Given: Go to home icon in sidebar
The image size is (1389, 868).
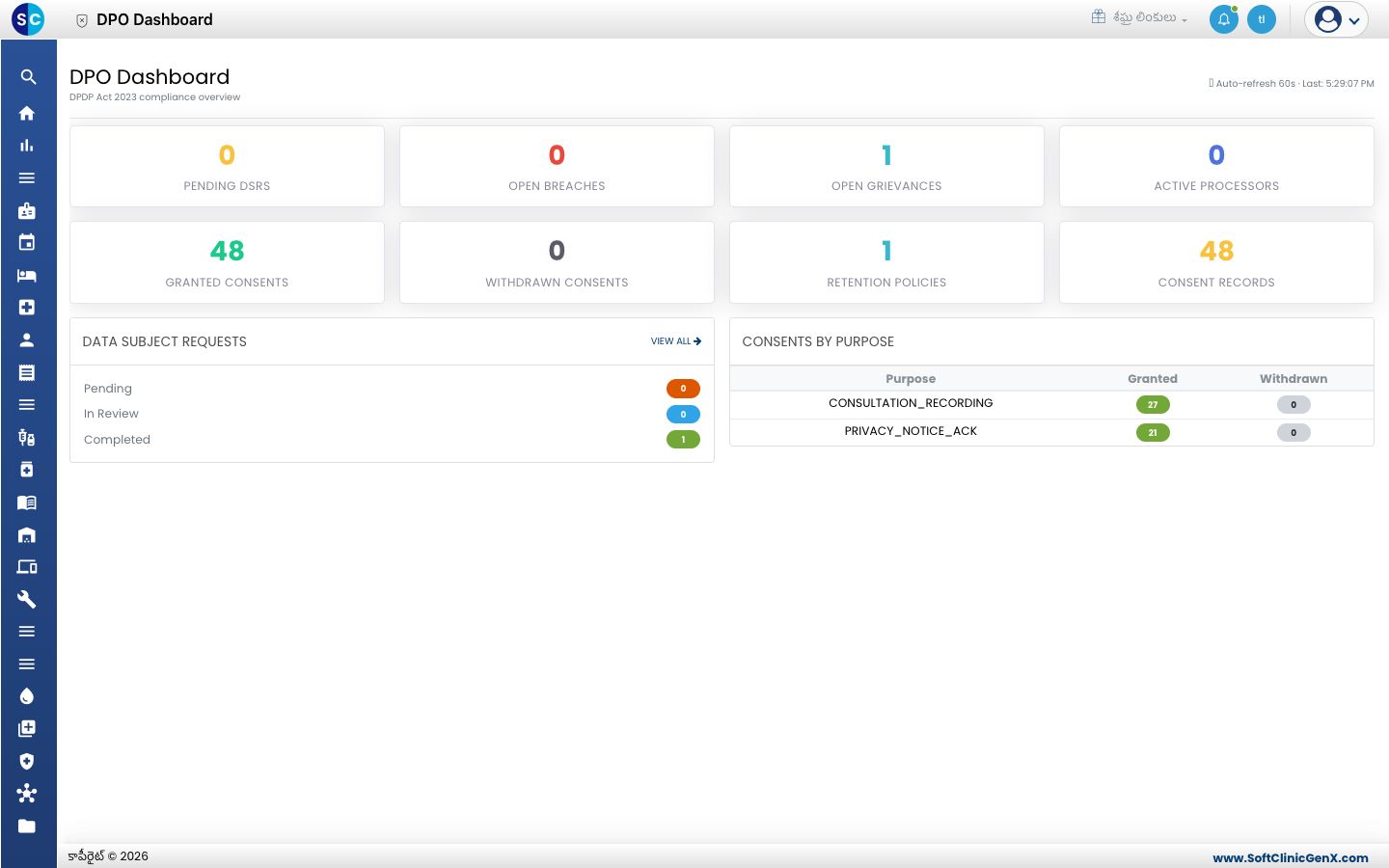Looking at the screenshot, I should point(27,113).
